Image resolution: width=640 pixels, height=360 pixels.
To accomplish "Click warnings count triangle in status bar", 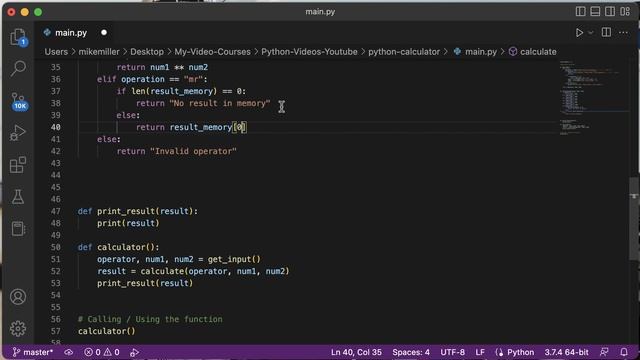I will pyautogui.click(x=111, y=352).
